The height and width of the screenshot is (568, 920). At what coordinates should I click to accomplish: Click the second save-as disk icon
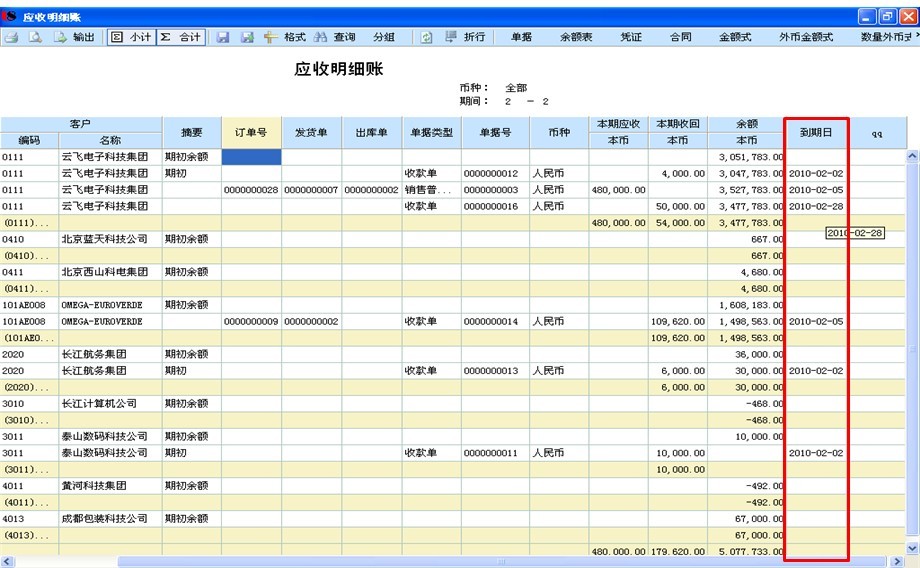point(247,38)
